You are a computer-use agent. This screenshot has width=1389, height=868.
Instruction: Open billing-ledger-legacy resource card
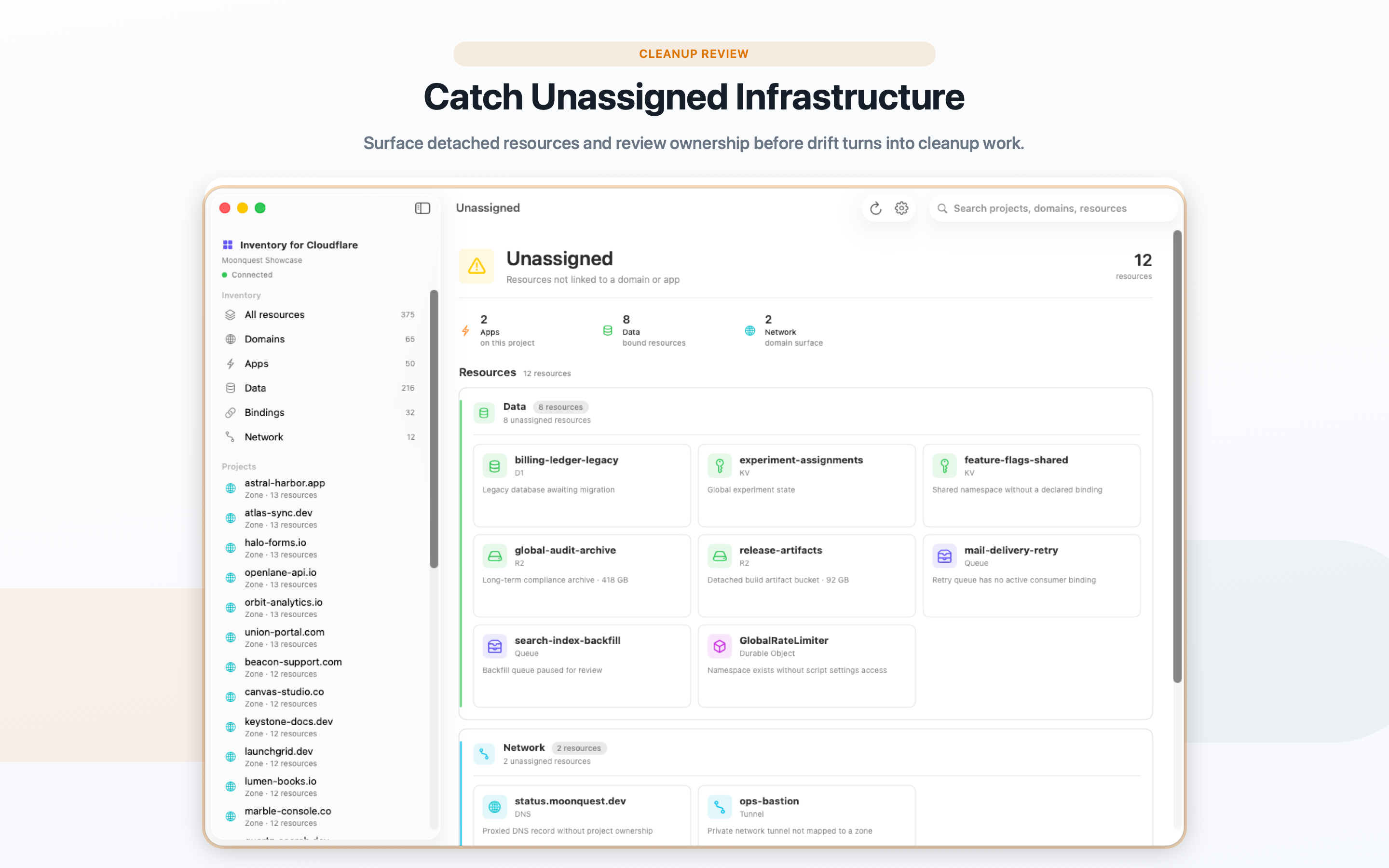(582, 485)
